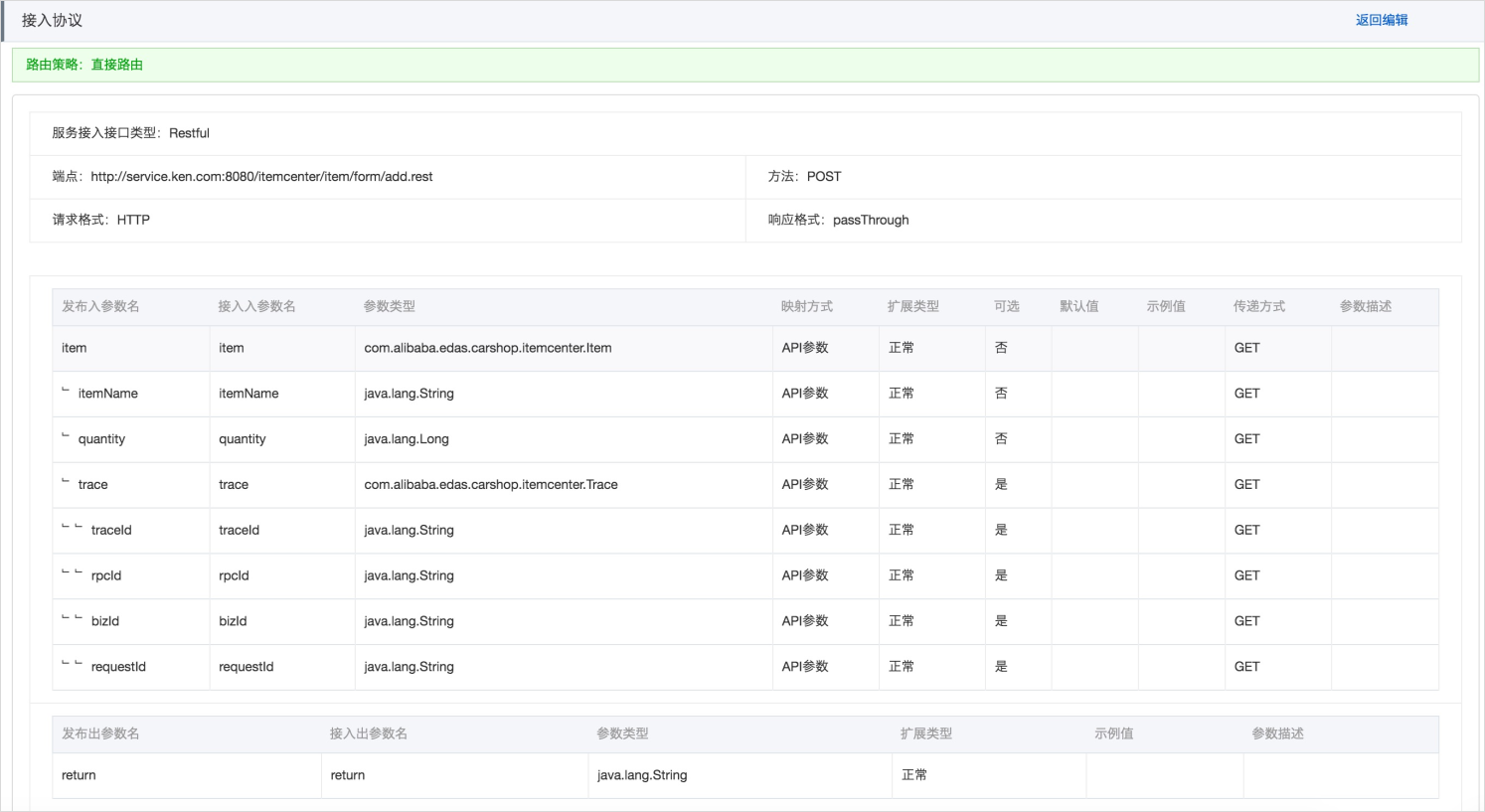Click the 正常 cell in return row
This screenshot has height=812, width=1485.
click(989, 775)
